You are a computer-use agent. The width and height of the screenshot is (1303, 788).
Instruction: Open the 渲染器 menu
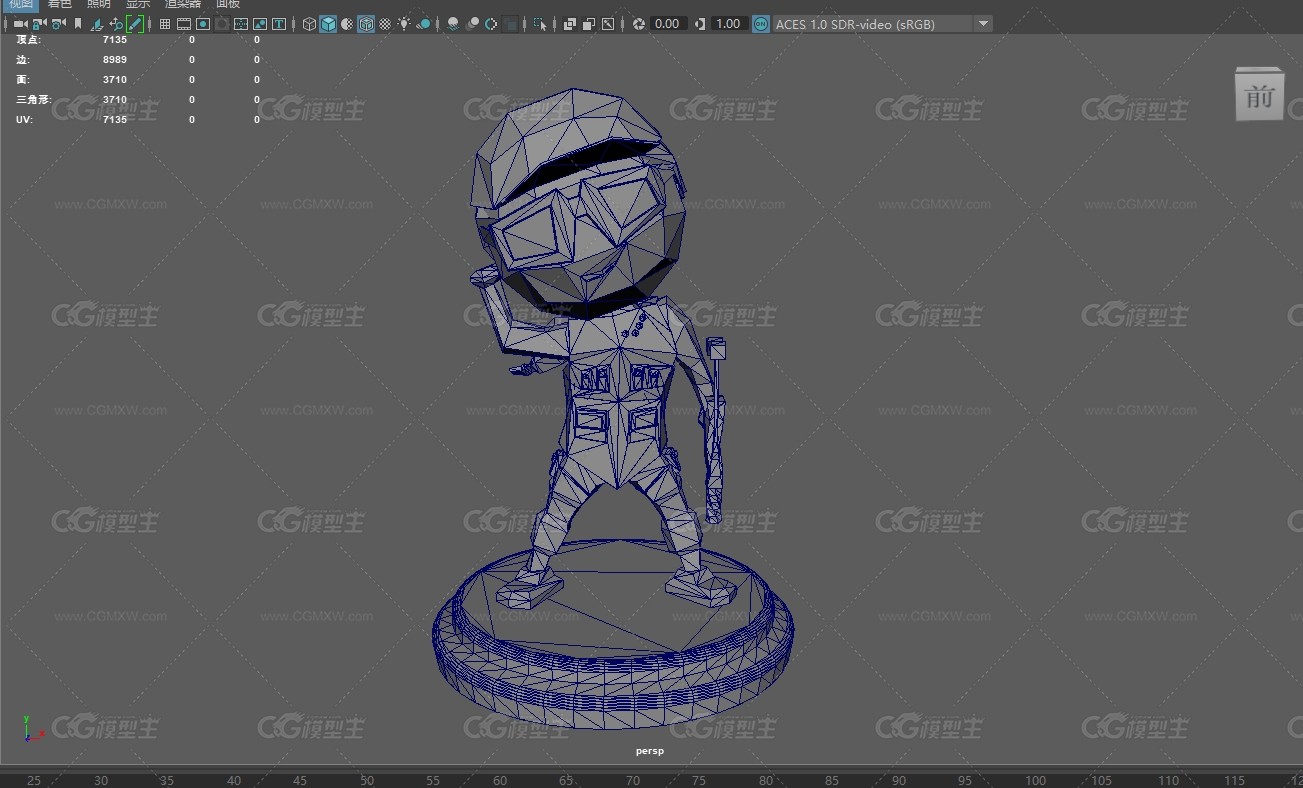click(x=183, y=4)
